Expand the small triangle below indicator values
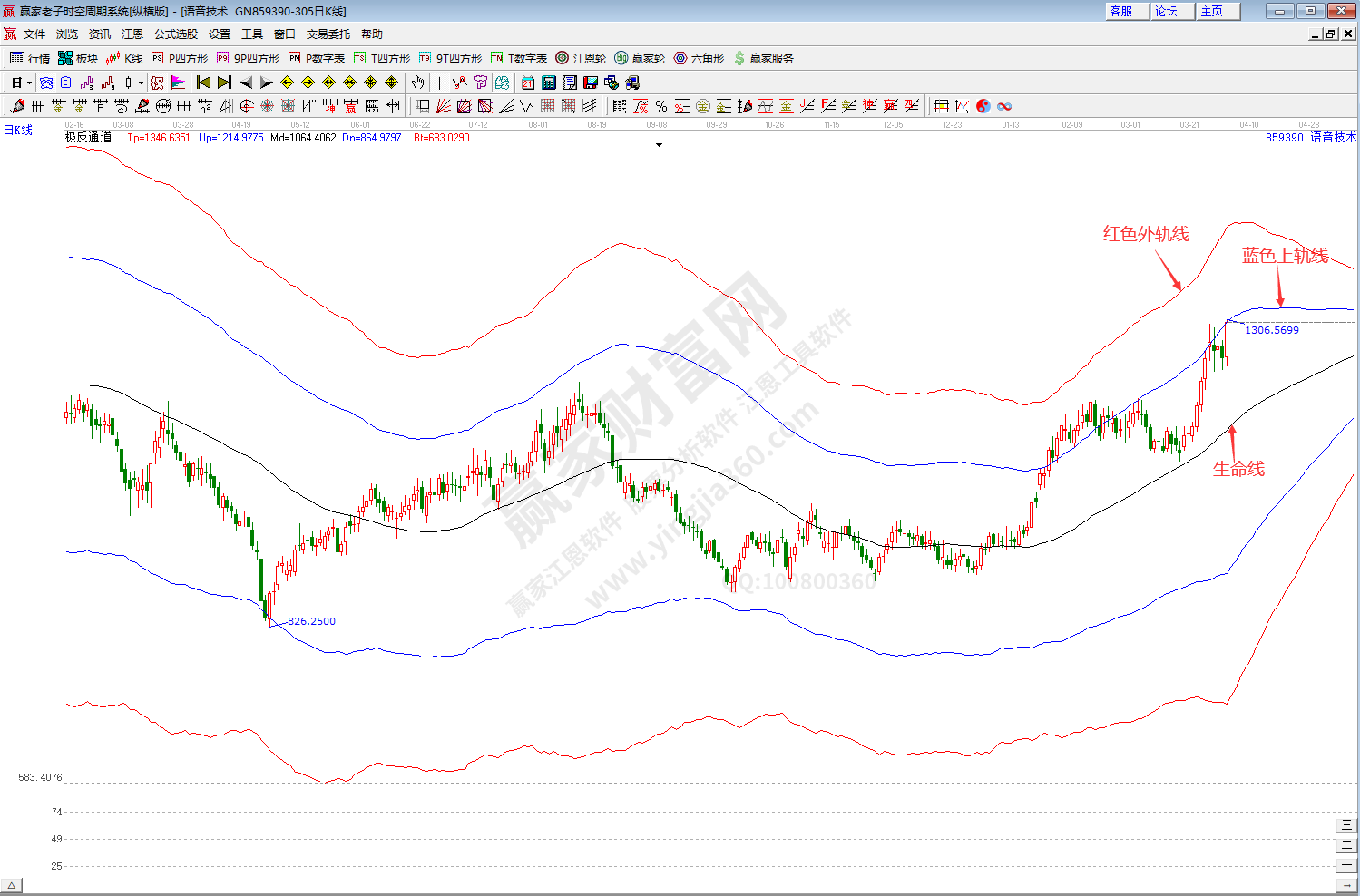1360x896 pixels. pos(659,145)
